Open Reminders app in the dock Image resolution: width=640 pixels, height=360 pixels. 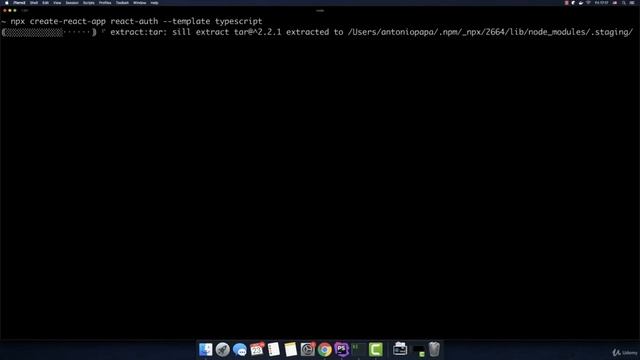tap(273, 349)
